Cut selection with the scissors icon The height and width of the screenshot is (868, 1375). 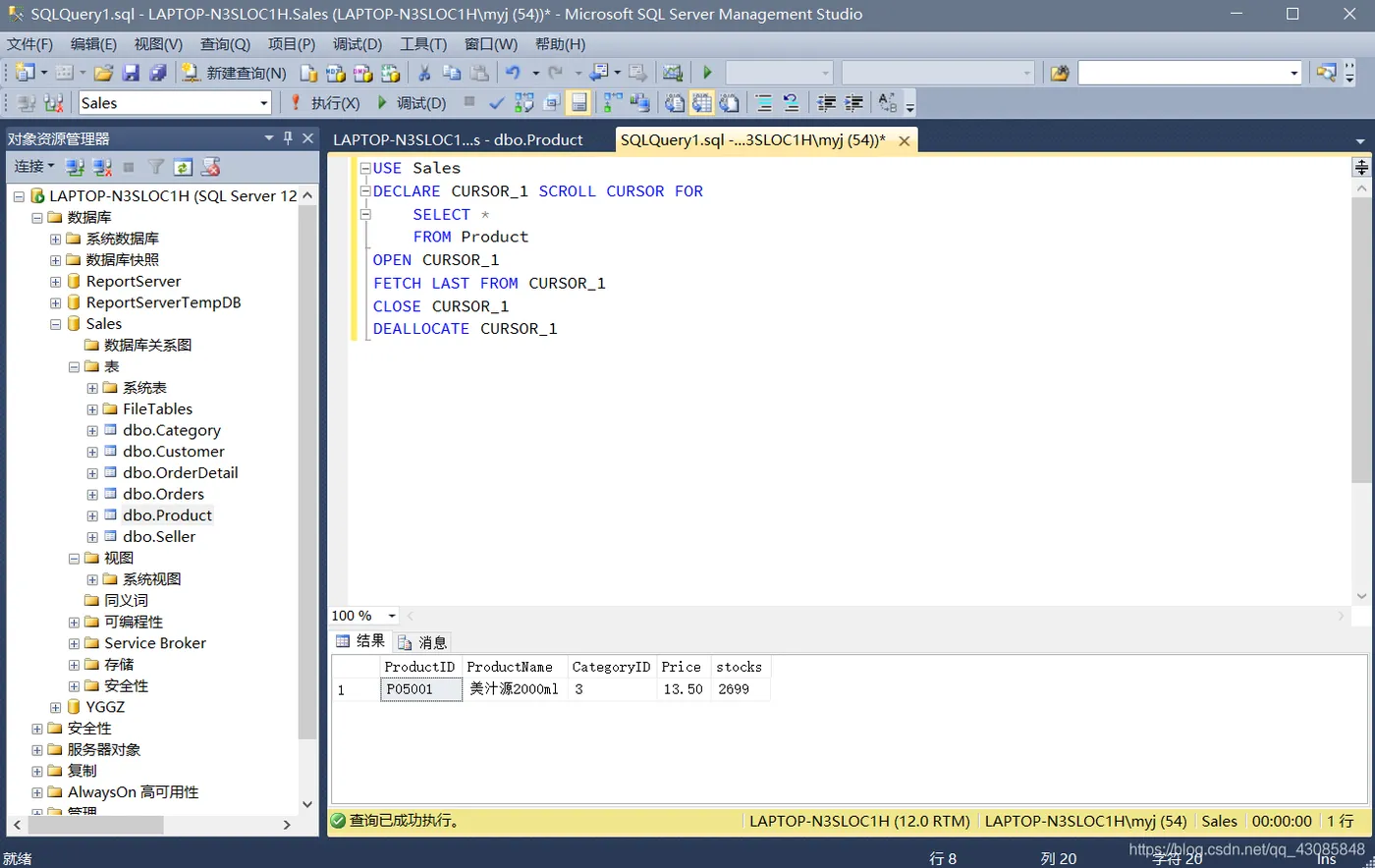[424, 73]
